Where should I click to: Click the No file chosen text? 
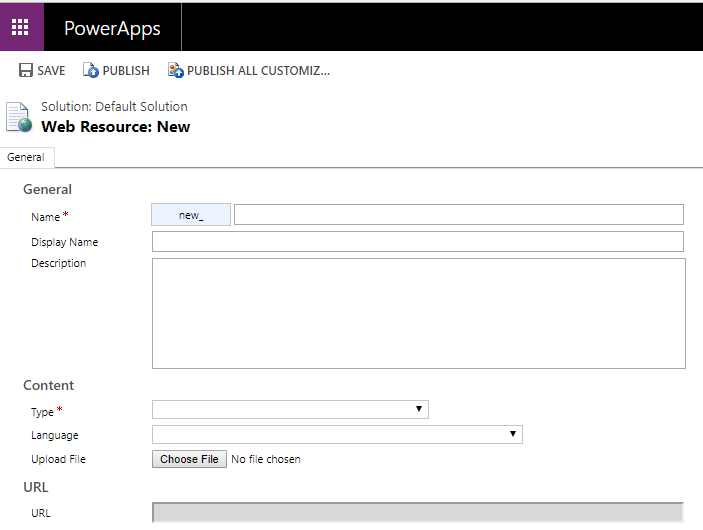pos(266,459)
